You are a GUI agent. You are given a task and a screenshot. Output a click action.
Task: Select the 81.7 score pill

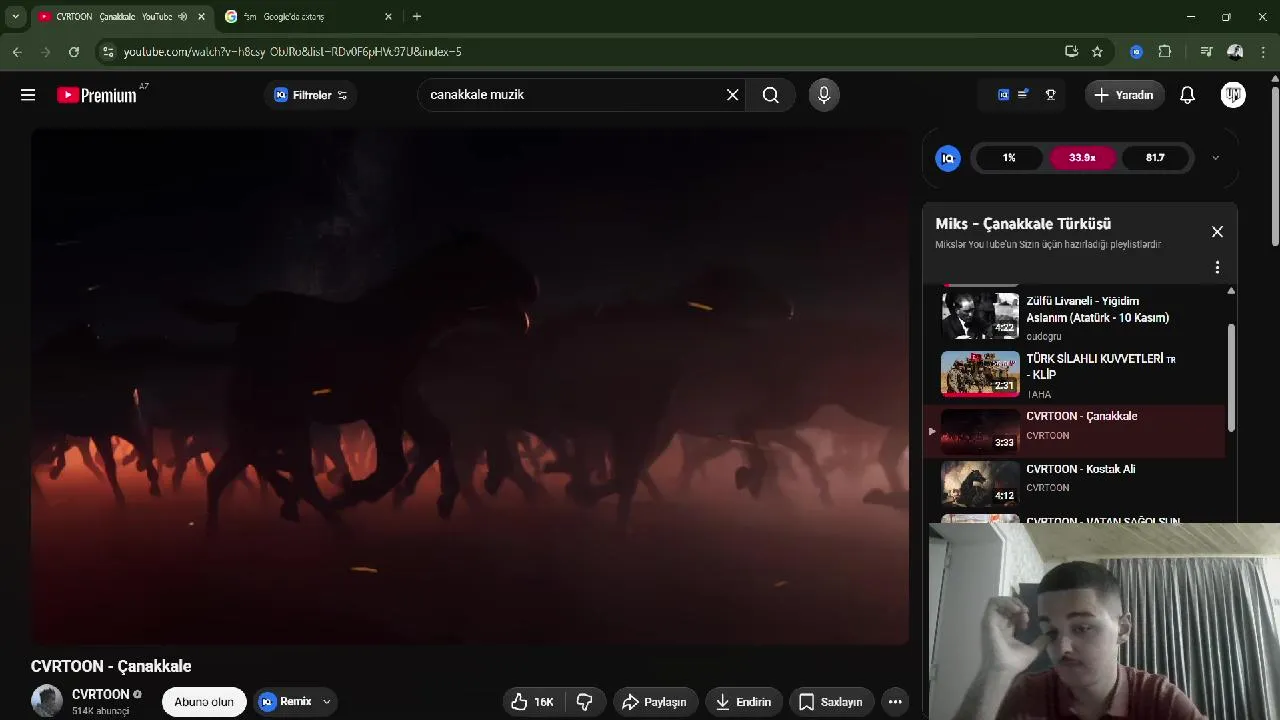pos(1155,158)
